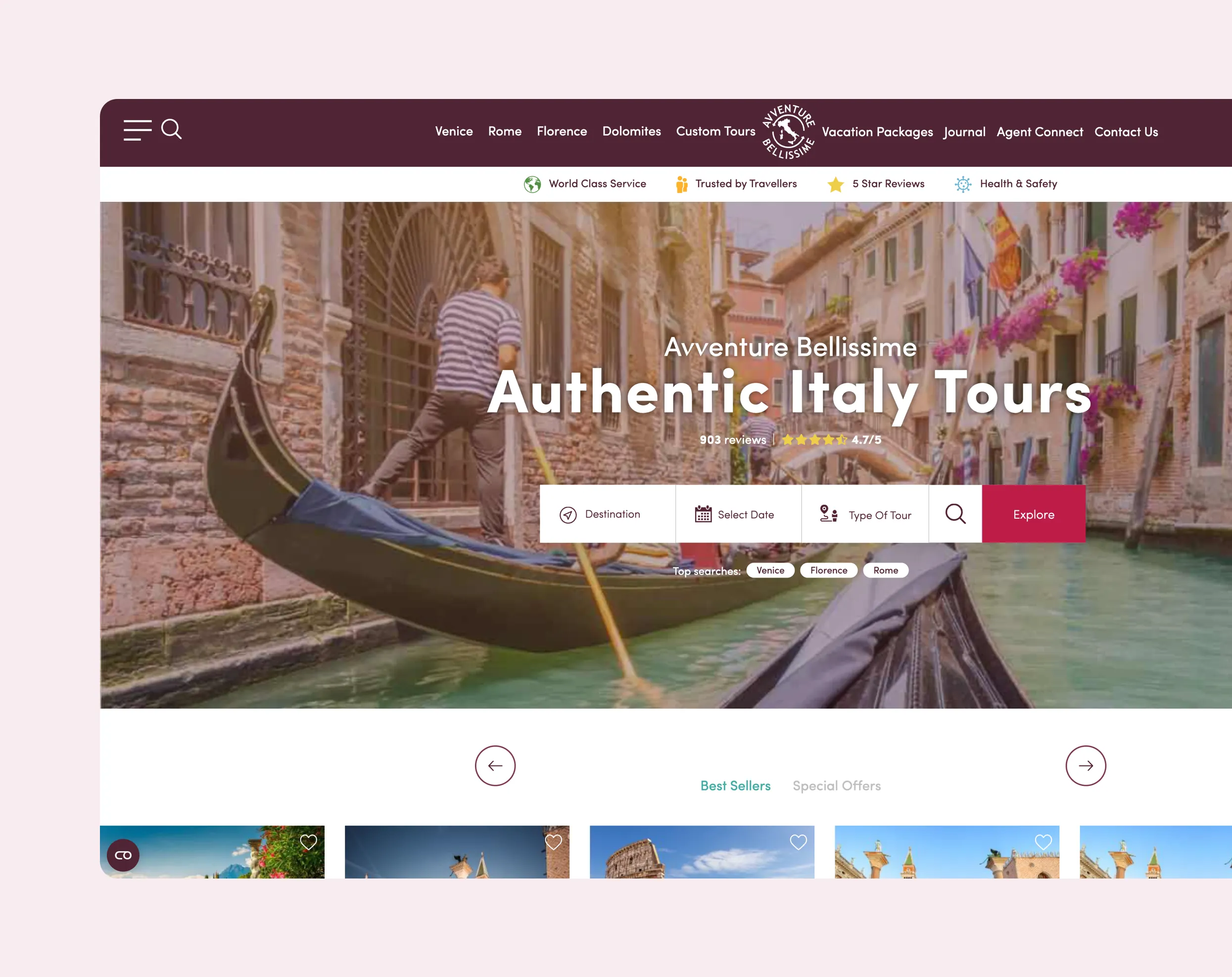The image size is (1232, 977).
Task: Click the round chat widget icon
Action: tap(123, 855)
